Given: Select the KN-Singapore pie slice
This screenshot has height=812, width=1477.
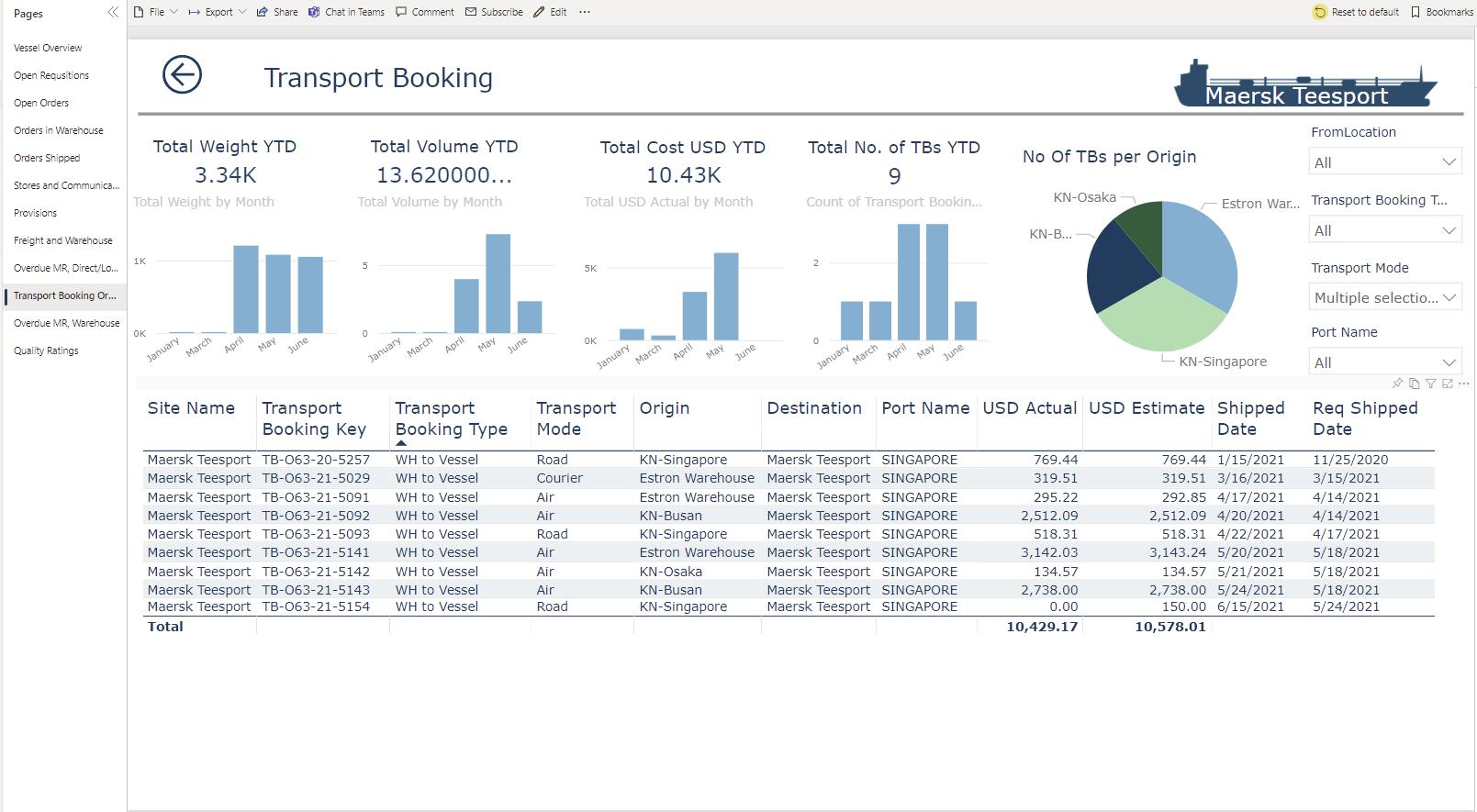Looking at the screenshot, I should (1162, 315).
